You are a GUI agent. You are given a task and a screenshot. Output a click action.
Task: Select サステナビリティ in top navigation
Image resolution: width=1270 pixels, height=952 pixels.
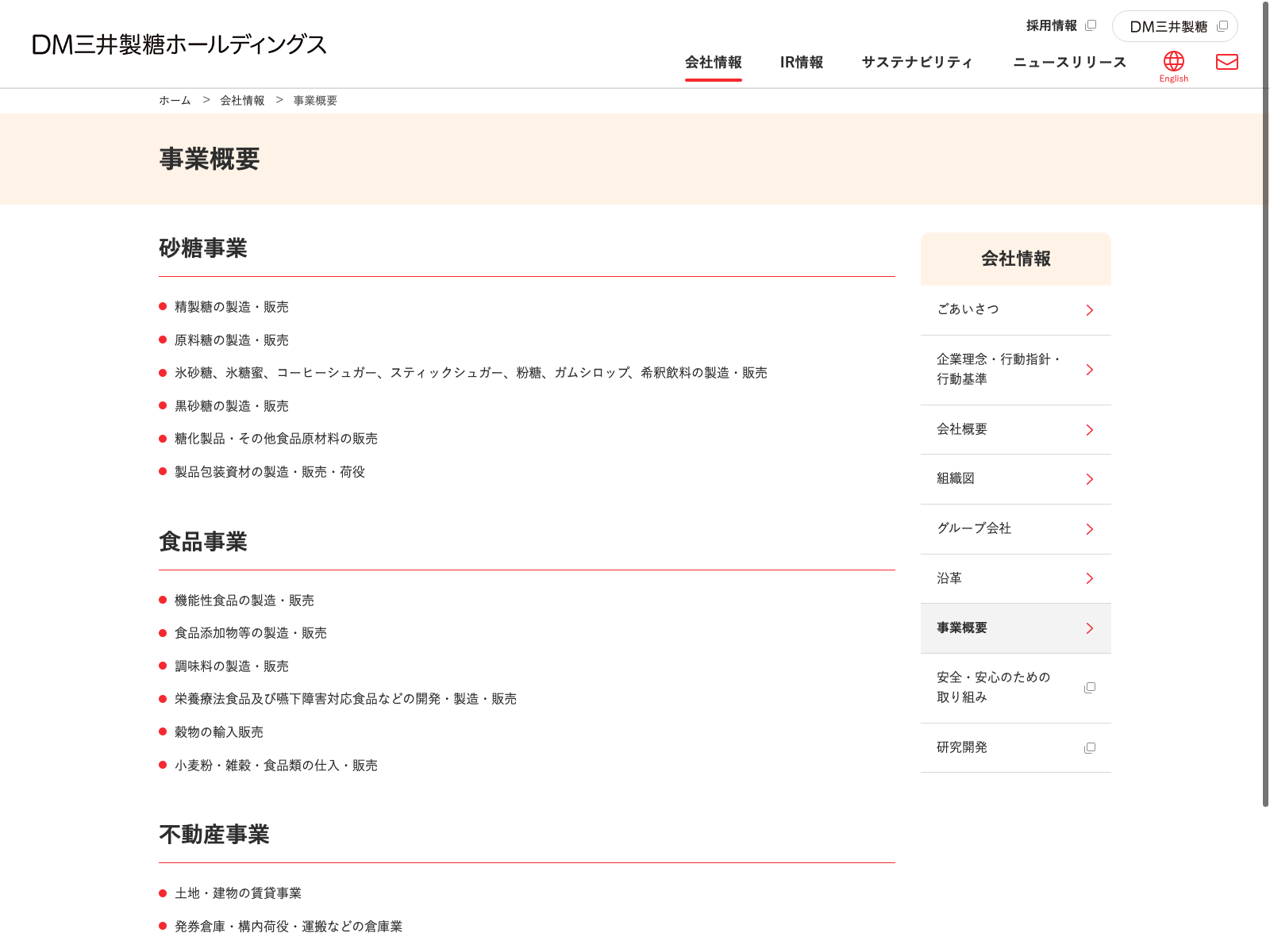tap(917, 63)
